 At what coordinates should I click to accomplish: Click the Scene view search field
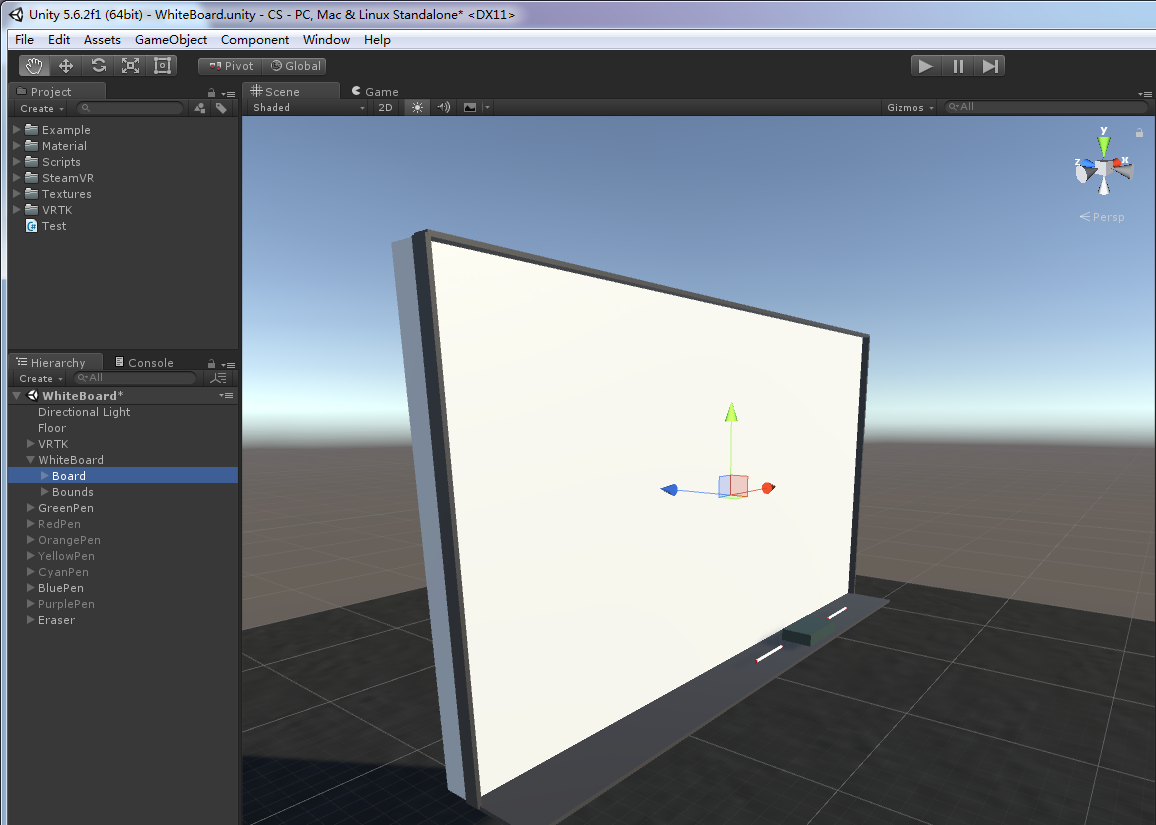point(1047,107)
